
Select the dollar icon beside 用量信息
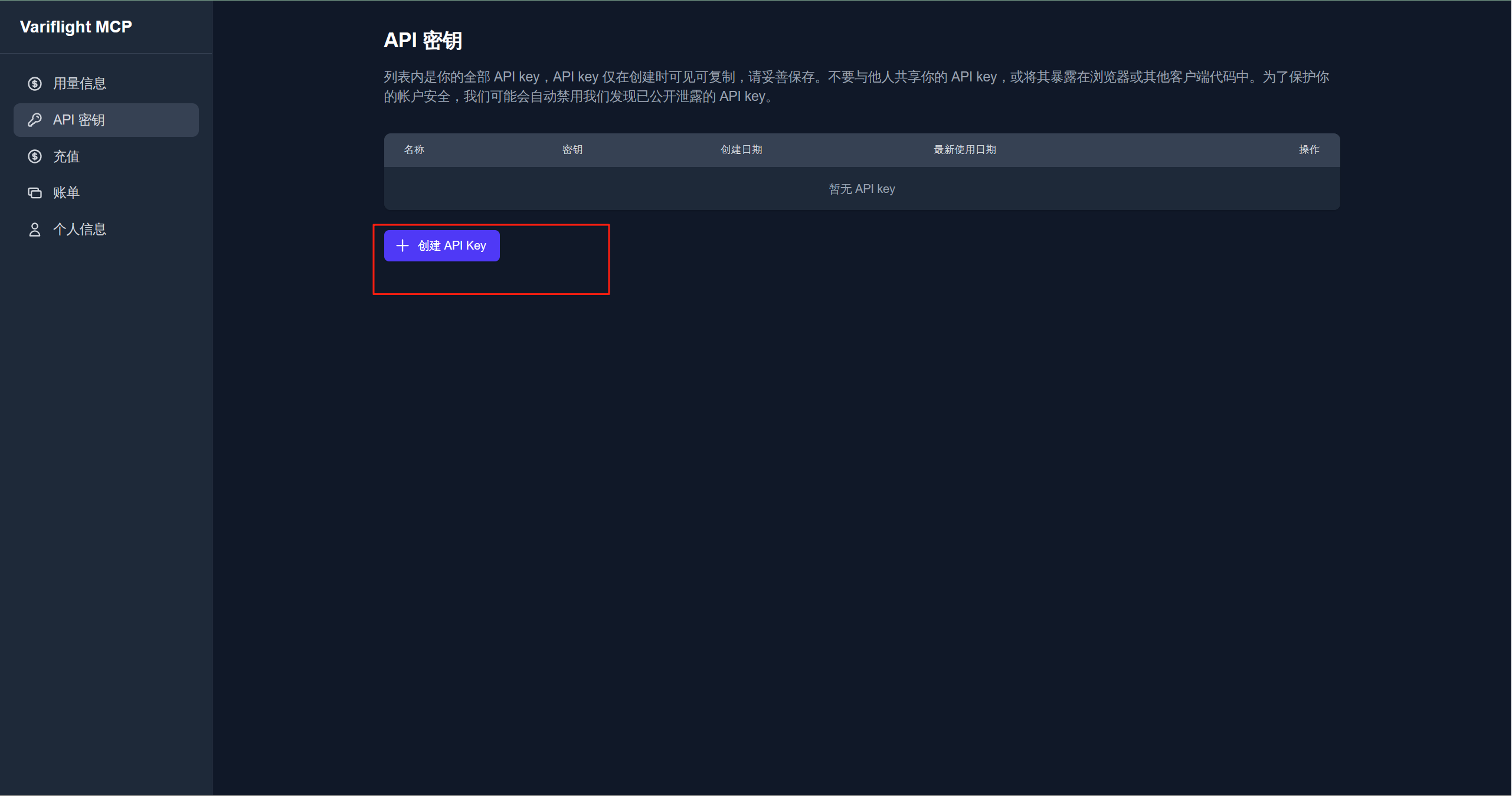click(35, 83)
